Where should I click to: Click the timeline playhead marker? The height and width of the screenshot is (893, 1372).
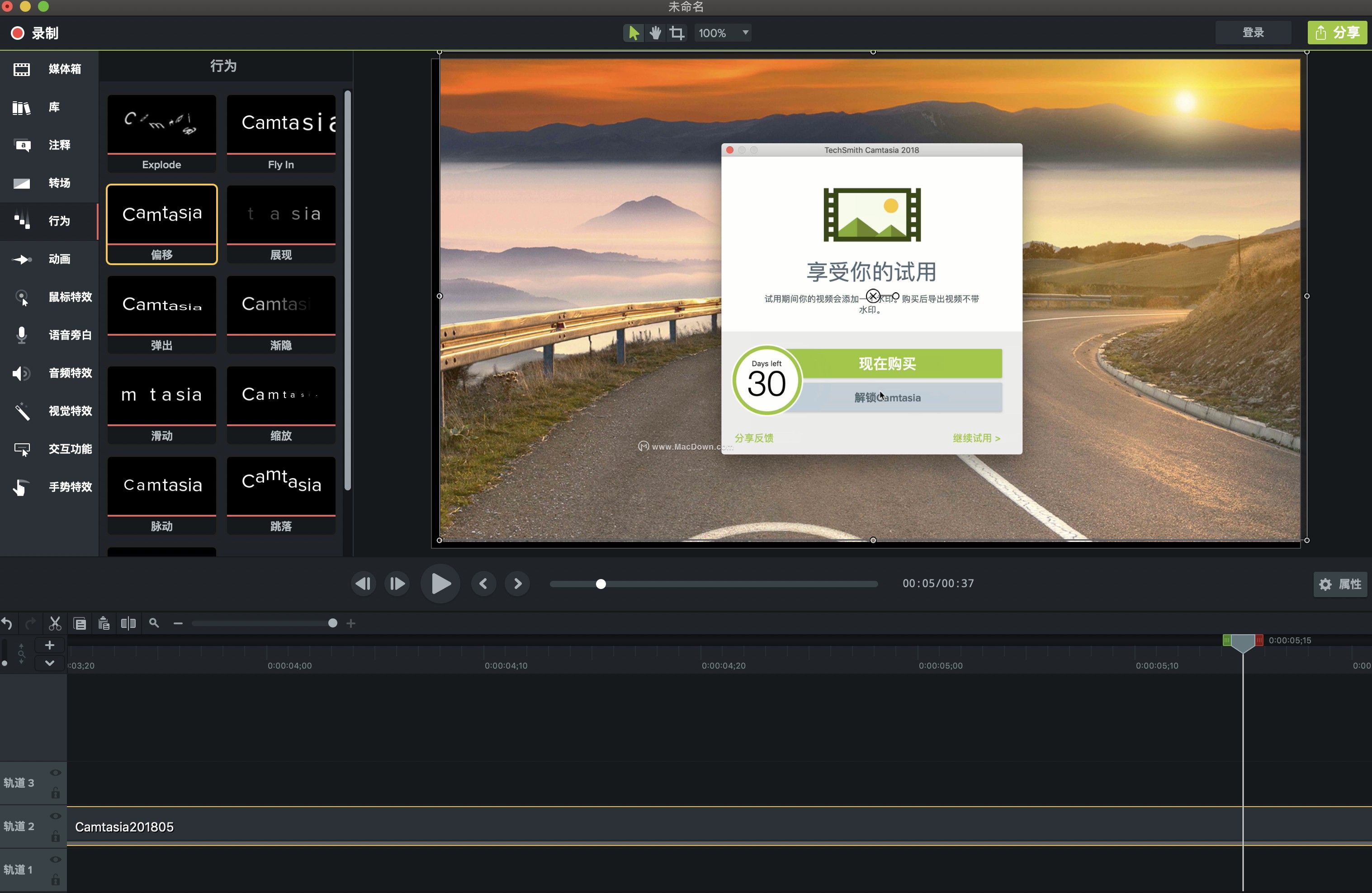[1243, 643]
